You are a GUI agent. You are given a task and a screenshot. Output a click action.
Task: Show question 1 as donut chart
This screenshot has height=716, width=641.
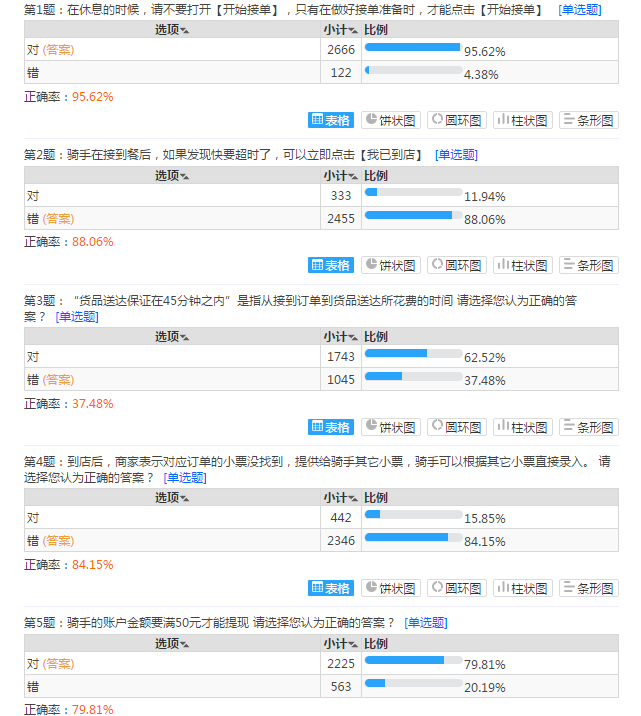(x=457, y=120)
